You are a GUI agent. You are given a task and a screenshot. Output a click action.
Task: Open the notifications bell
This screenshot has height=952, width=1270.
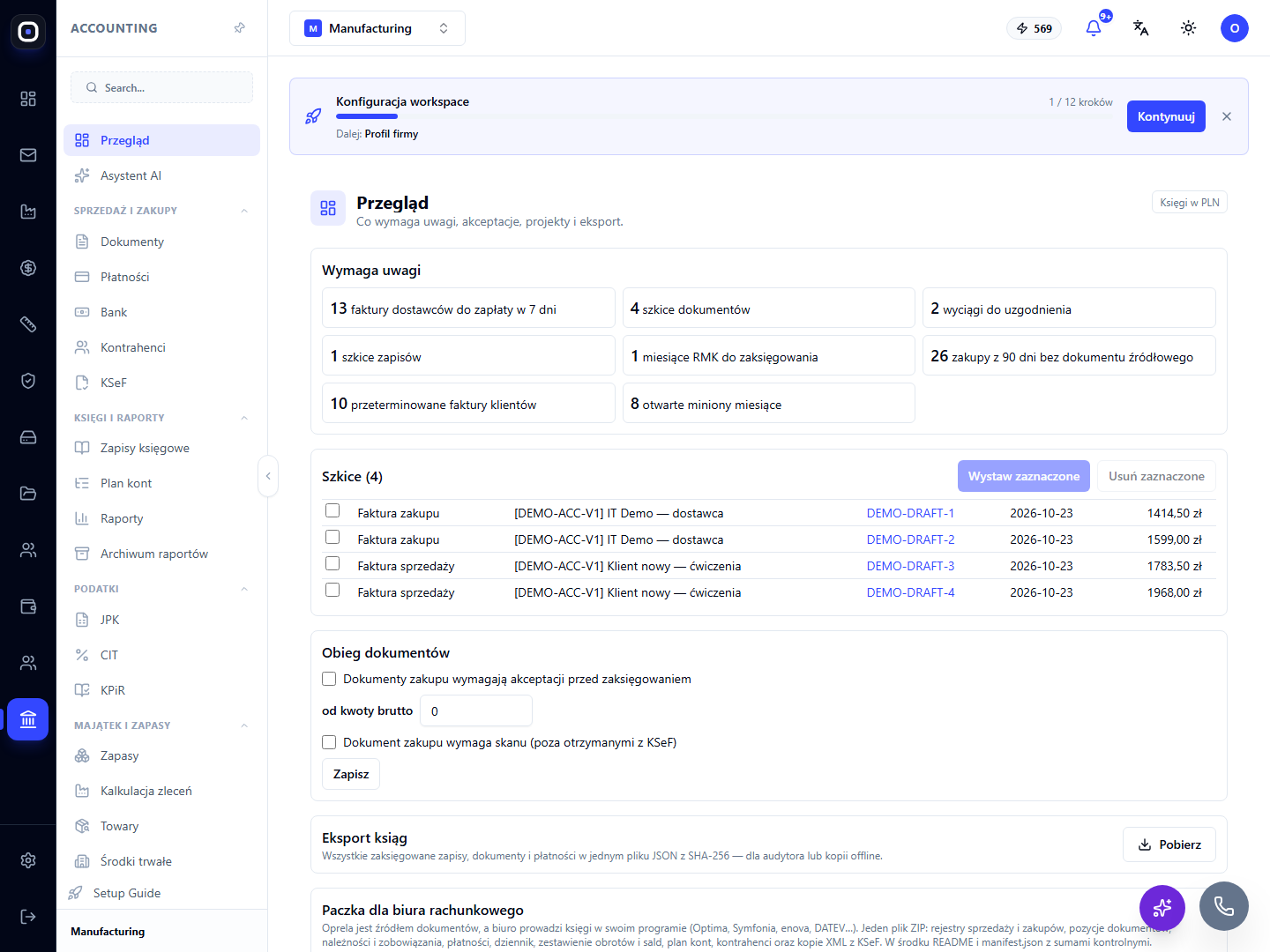pyautogui.click(x=1094, y=28)
